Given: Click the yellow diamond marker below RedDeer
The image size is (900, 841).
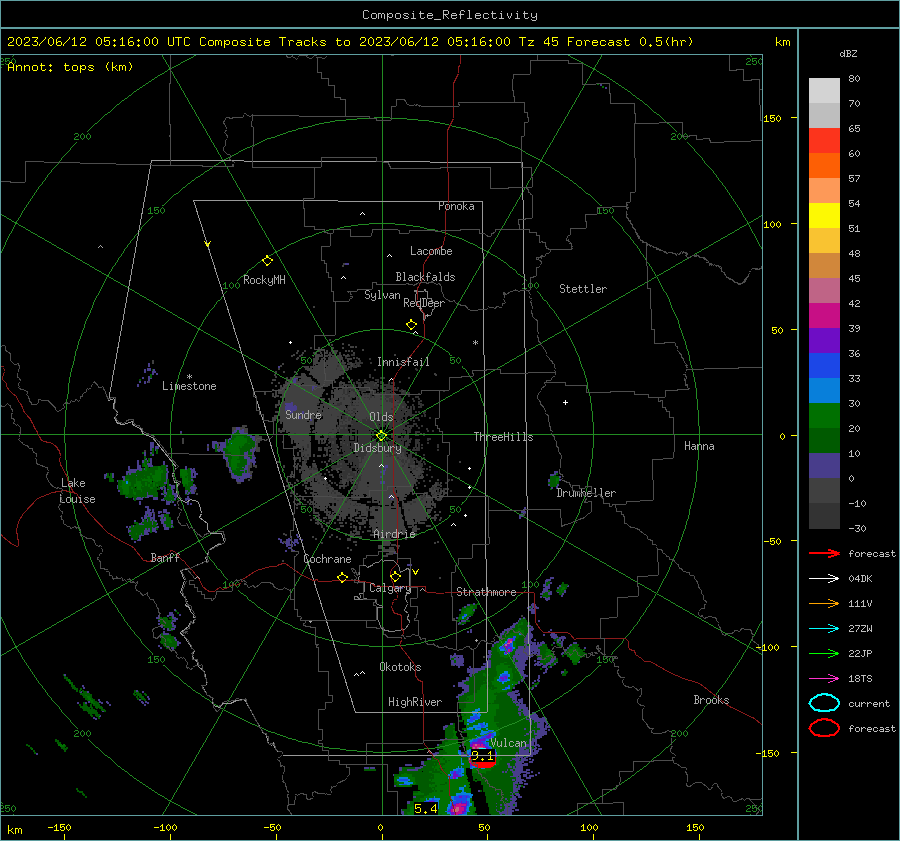Looking at the screenshot, I should point(411,325).
